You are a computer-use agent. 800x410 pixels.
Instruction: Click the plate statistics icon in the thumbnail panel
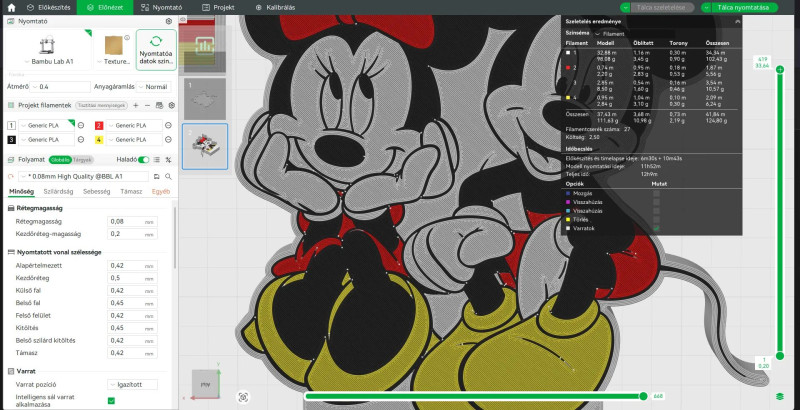[204, 47]
